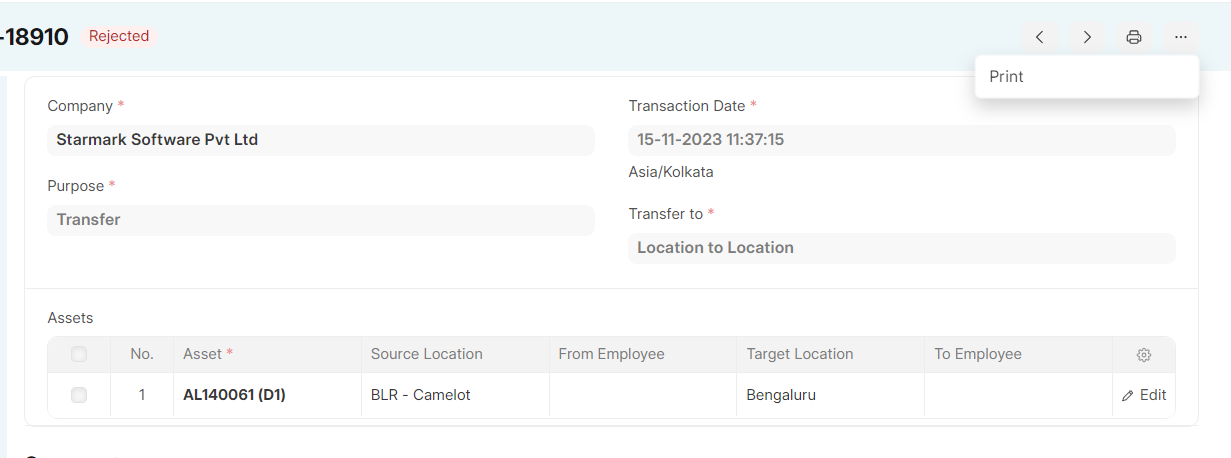Click pencil Edit icon on row 1
This screenshot has height=458, width=1231.
1144,395
